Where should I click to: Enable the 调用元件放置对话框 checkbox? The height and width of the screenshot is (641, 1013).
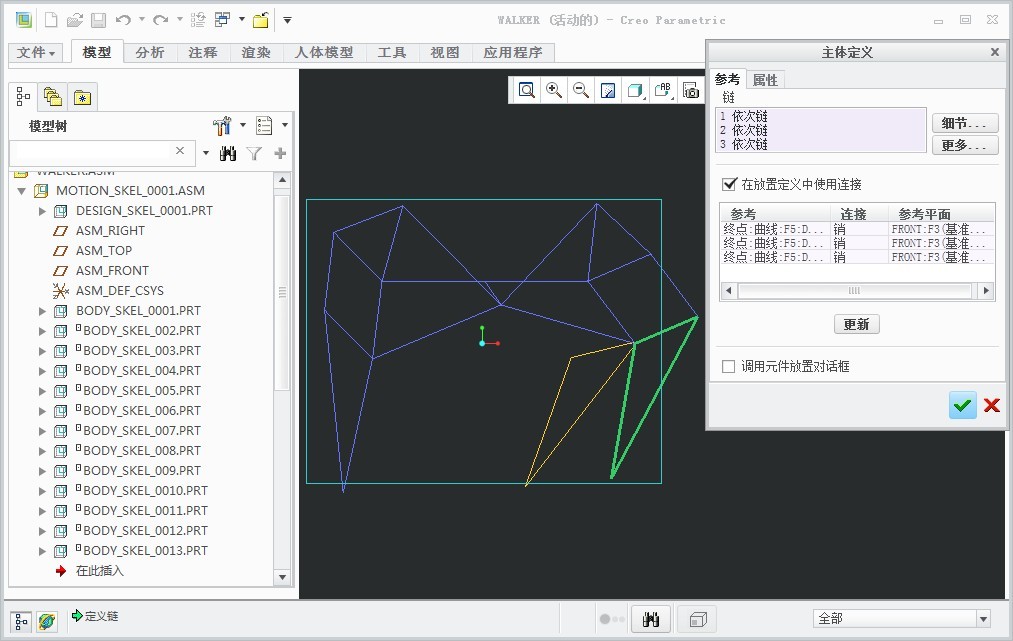pyautogui.click(x=729, y=367)
